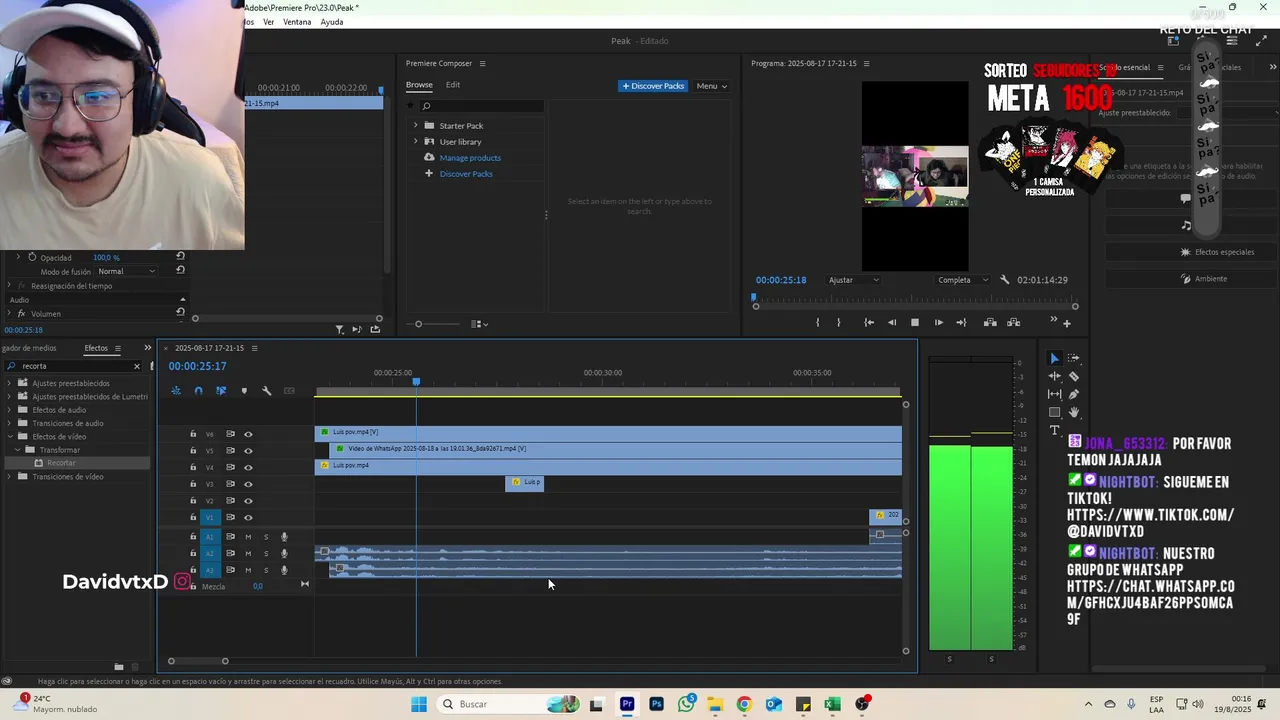
Task: Open the Program Monitor button editor plus
Action: (x=1066, y=323)
